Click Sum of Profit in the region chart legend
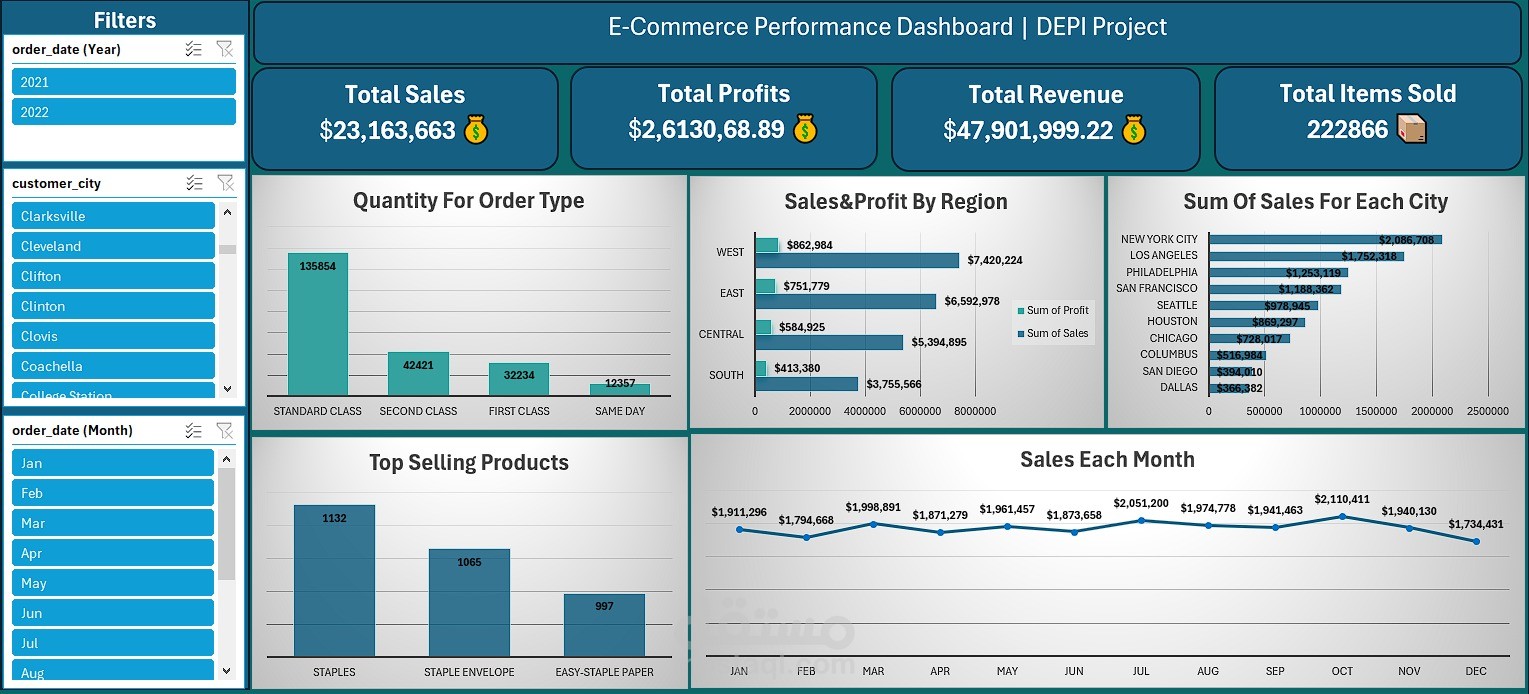 [x=1053, y=311]
